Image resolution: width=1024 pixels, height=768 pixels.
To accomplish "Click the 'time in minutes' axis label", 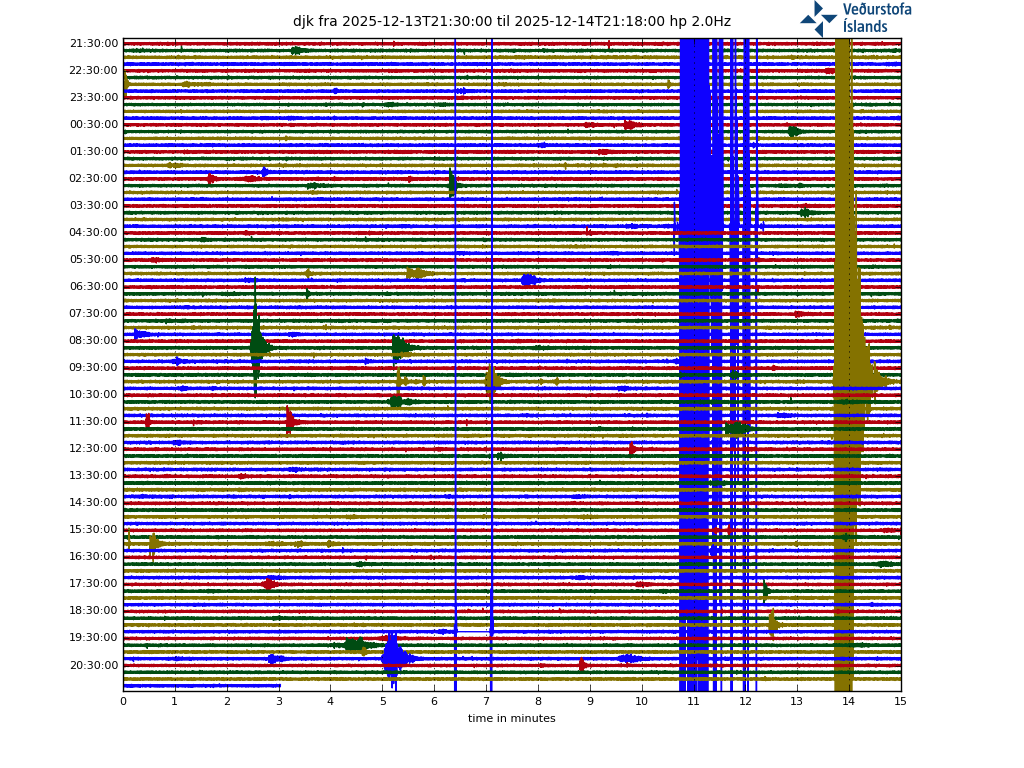I will 511,718.
